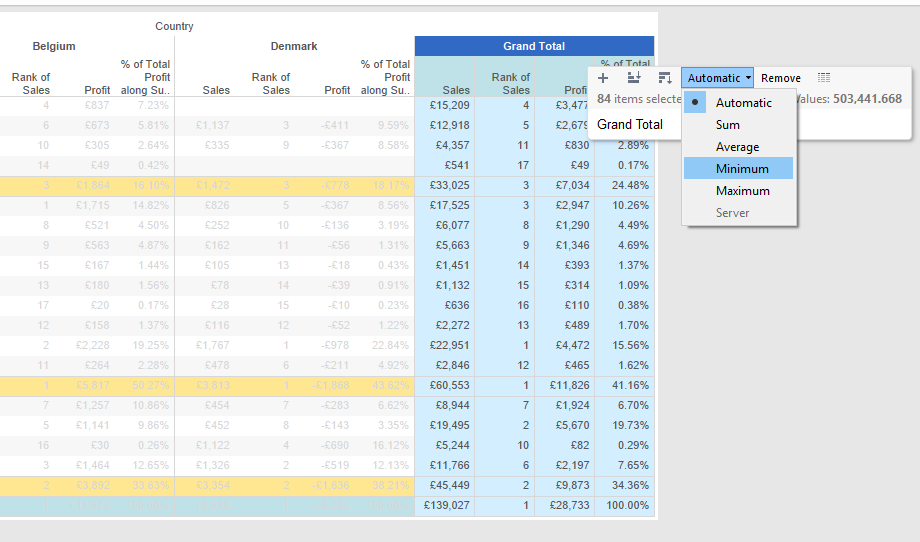Viewport: 920px width, 542px height.
Task: Open the Automatic aggregation dropdown
Action: pos(718,78)
